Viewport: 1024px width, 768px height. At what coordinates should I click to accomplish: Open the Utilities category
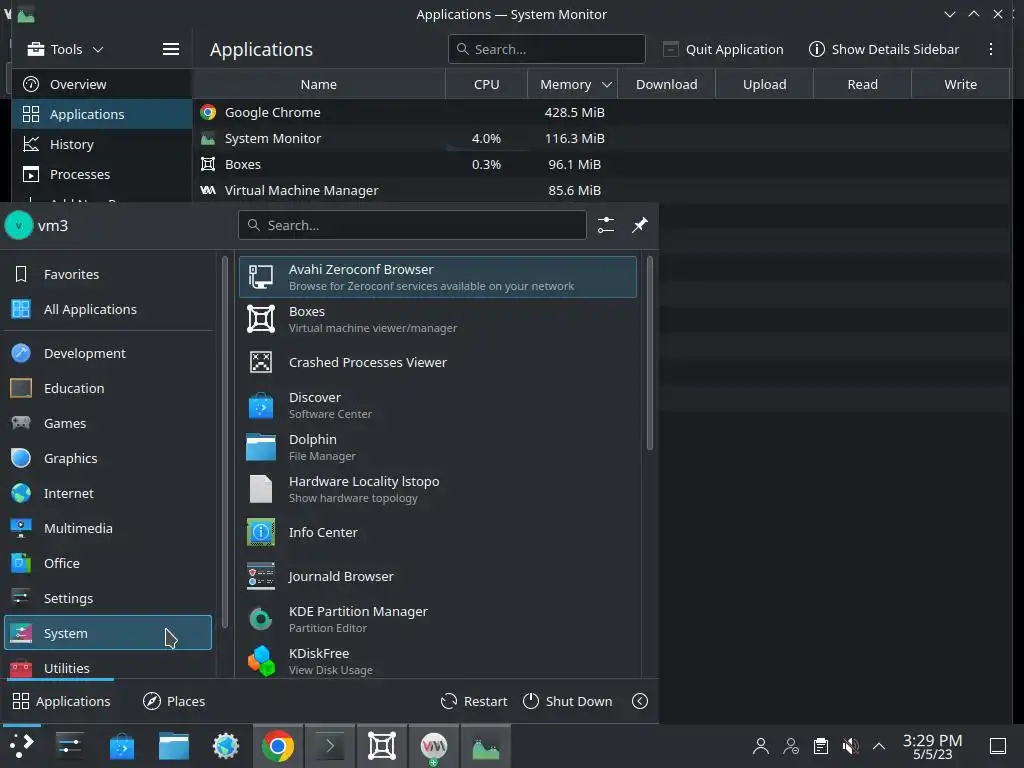(108, 667)
